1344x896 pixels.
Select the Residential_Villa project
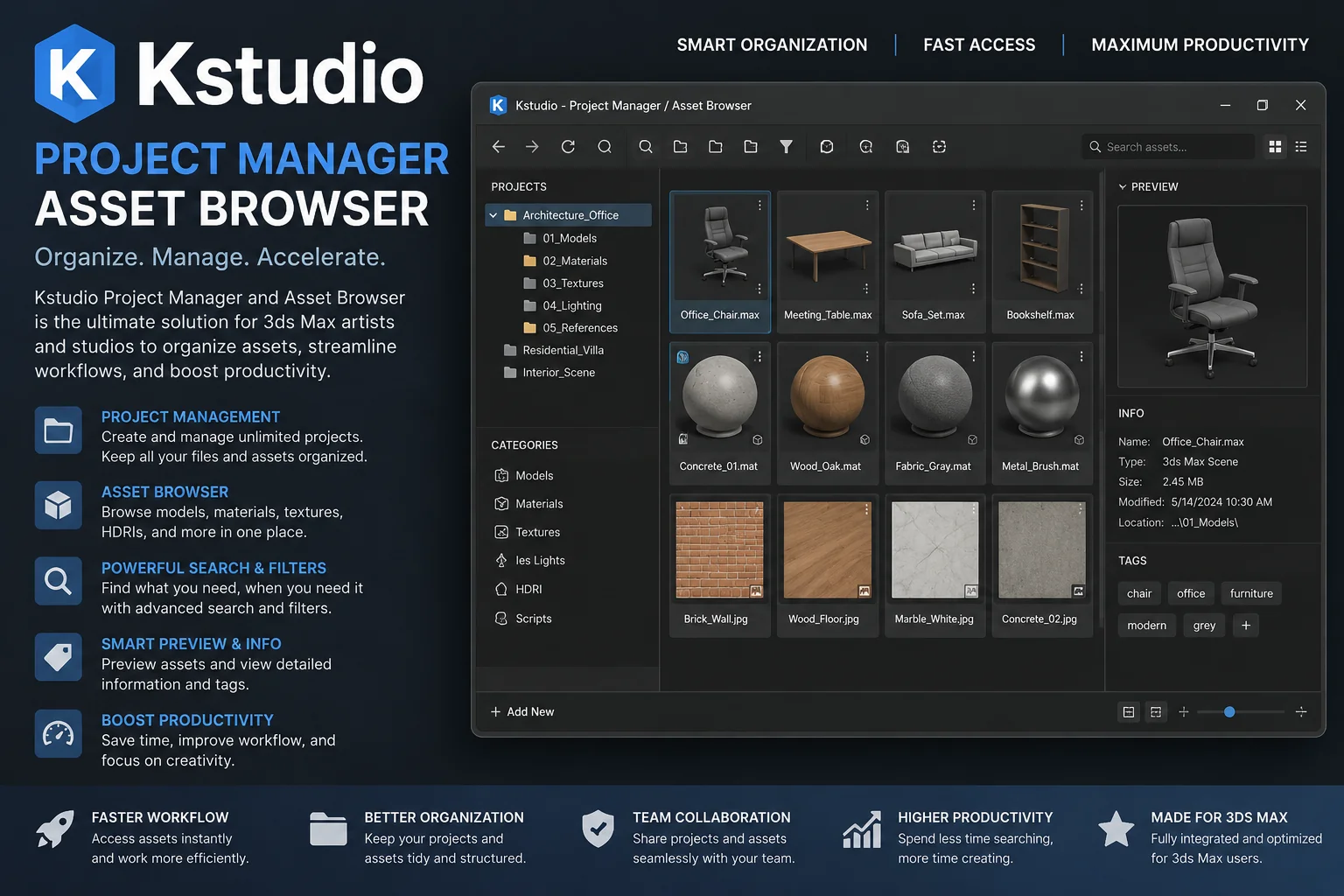[x=555, y=350]
